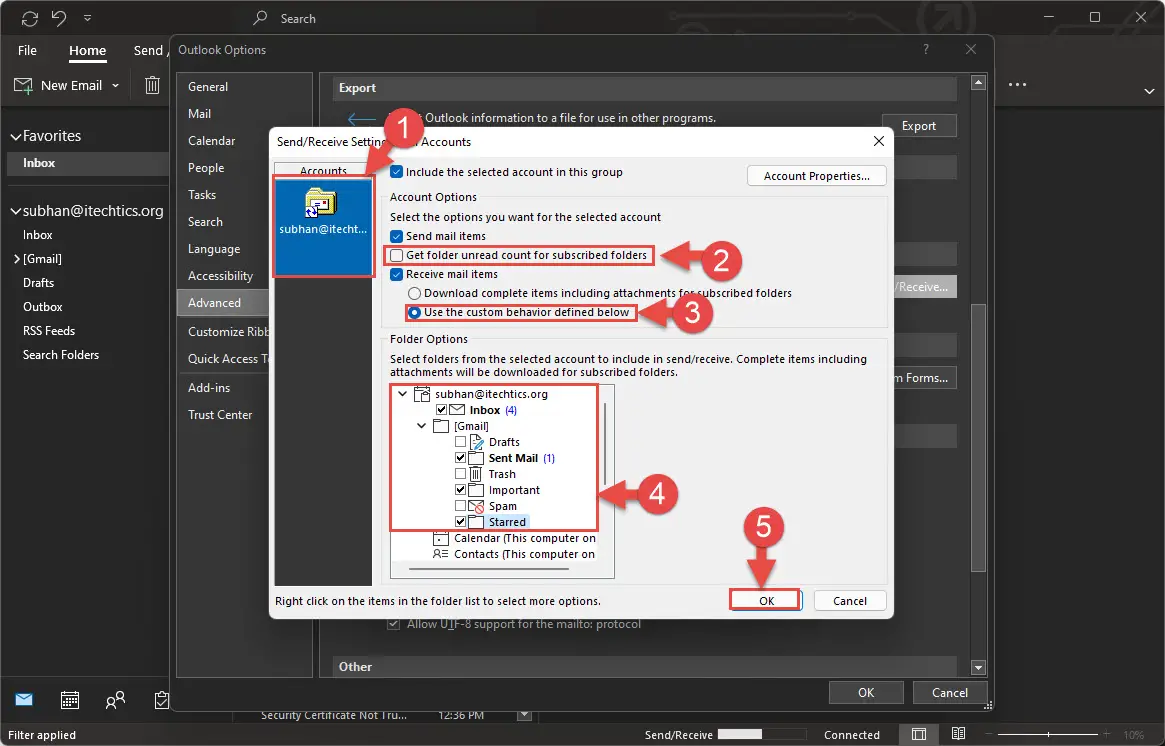This screenshot has width=1165, height=746.
Task: Click the Outlook Options help question mark
Action: click(x=926, y=50)
